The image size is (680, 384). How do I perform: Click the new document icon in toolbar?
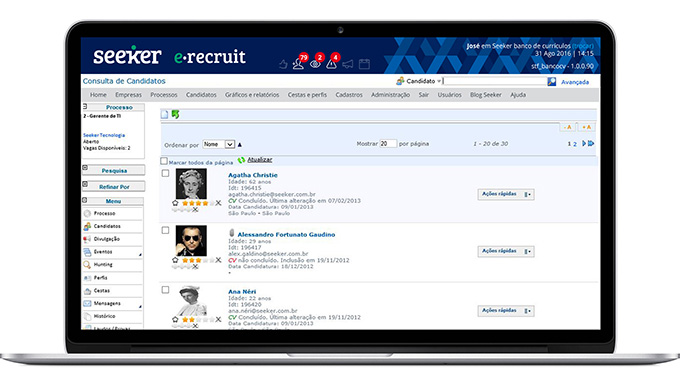[164, 115]
